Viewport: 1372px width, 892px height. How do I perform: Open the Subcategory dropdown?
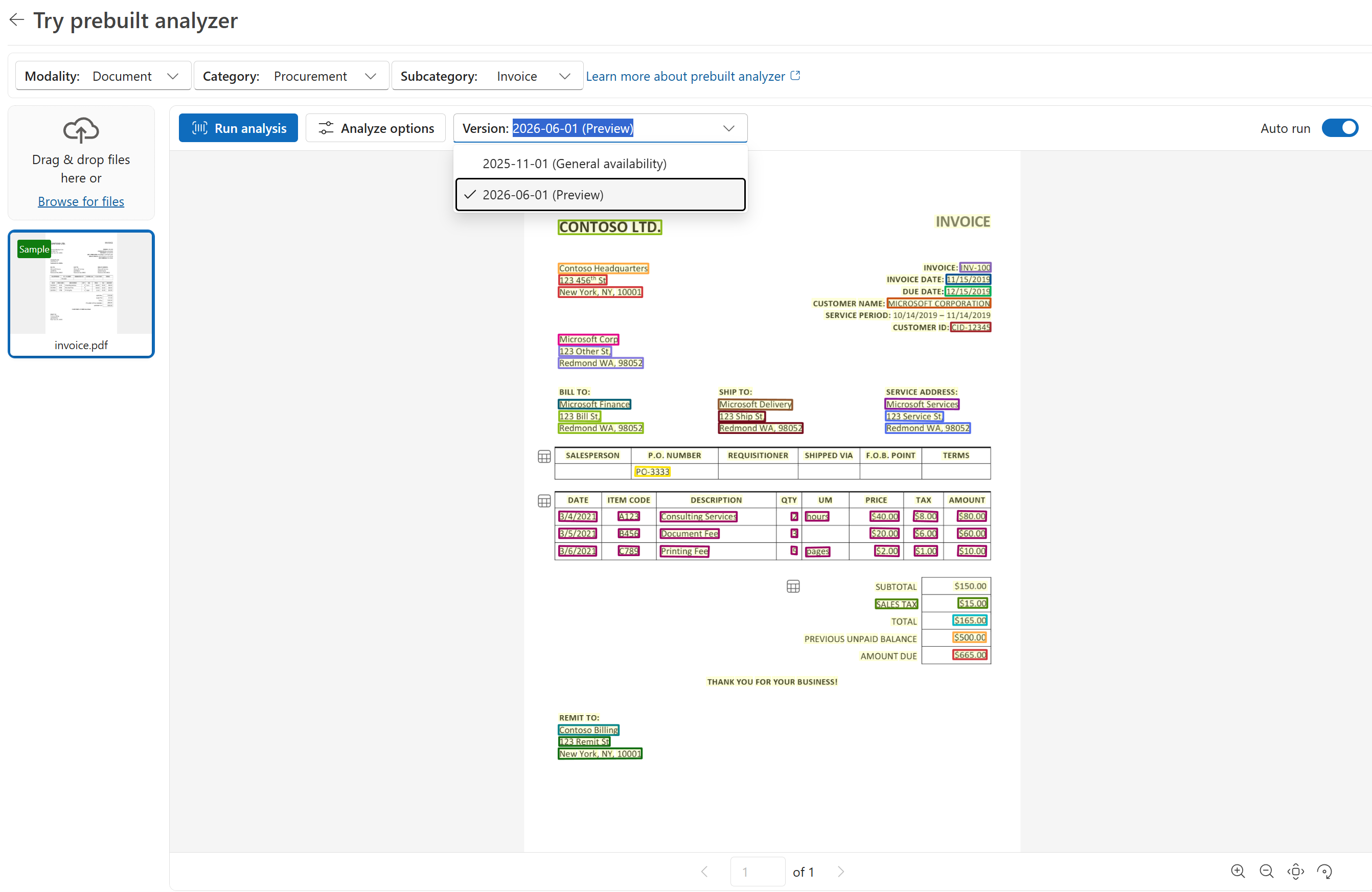tap(487, 76)
